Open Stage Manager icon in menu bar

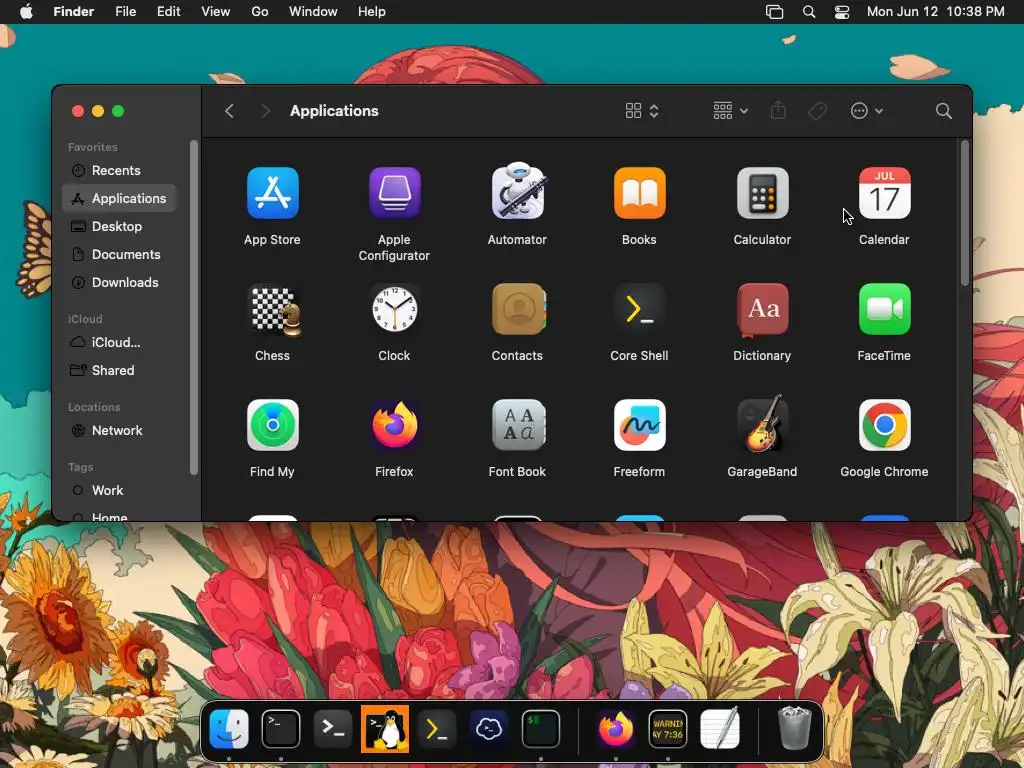point(775,12)
